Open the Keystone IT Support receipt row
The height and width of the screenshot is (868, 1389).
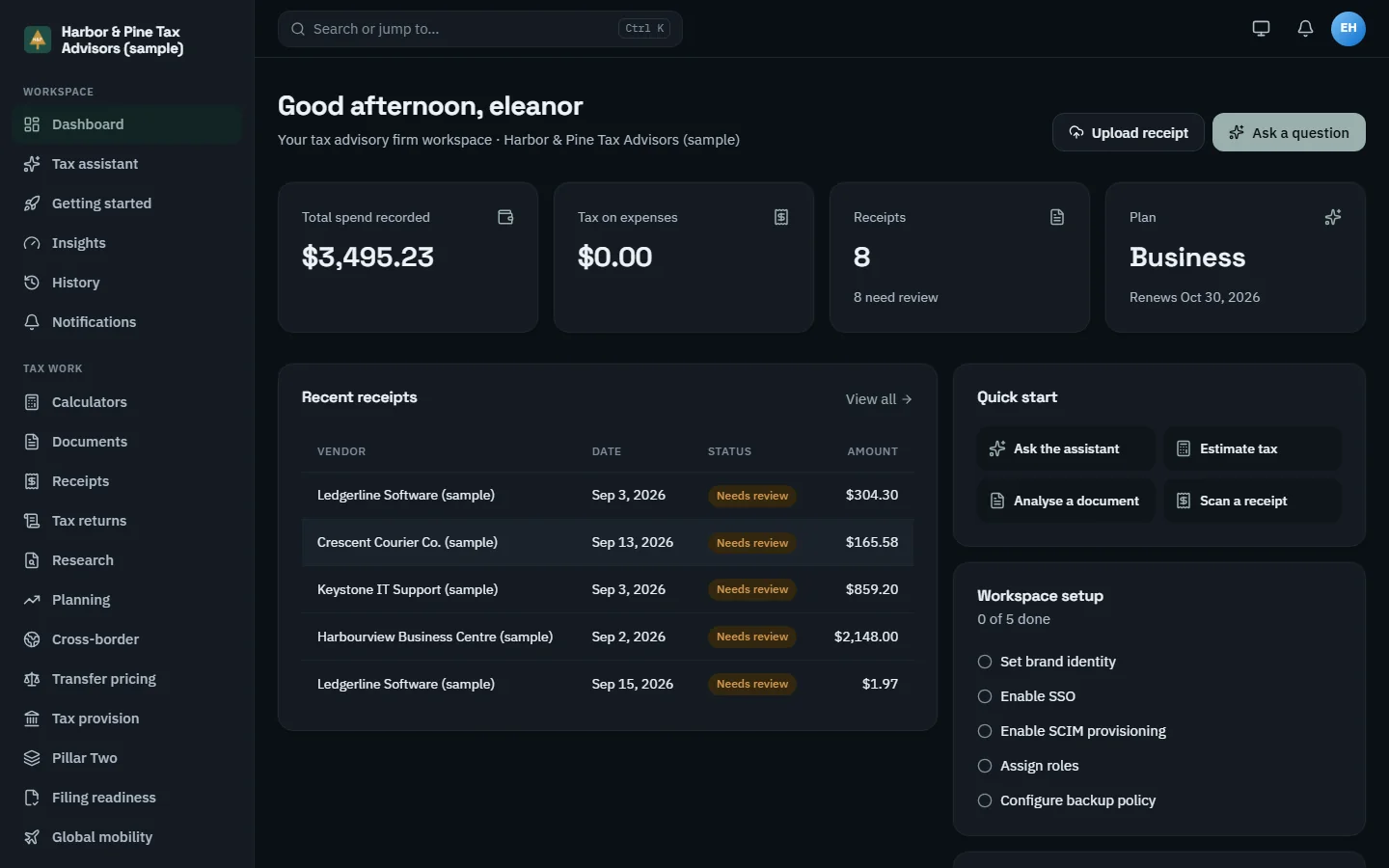pos(608,589)
